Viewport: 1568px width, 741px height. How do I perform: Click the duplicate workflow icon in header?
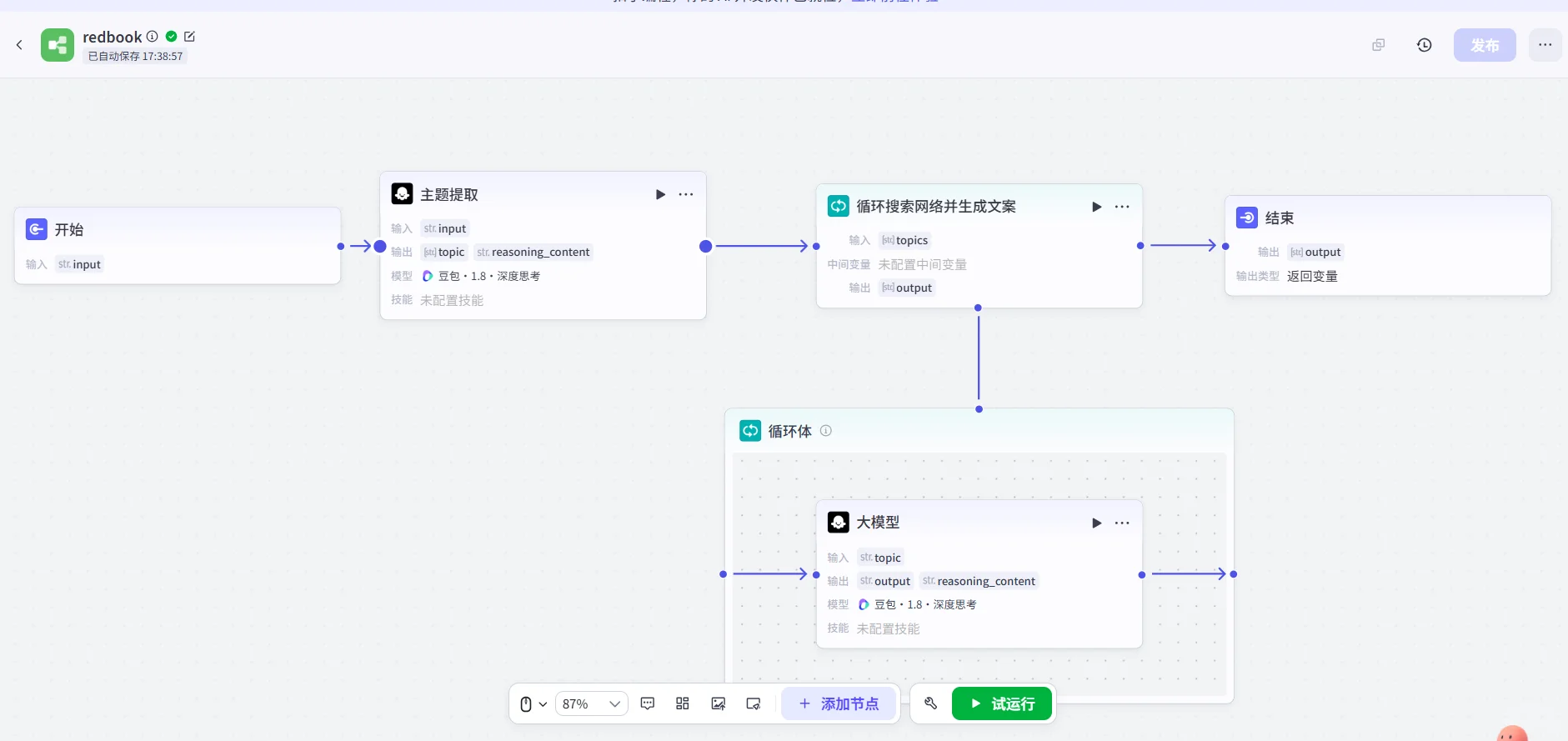(1379, 45)
